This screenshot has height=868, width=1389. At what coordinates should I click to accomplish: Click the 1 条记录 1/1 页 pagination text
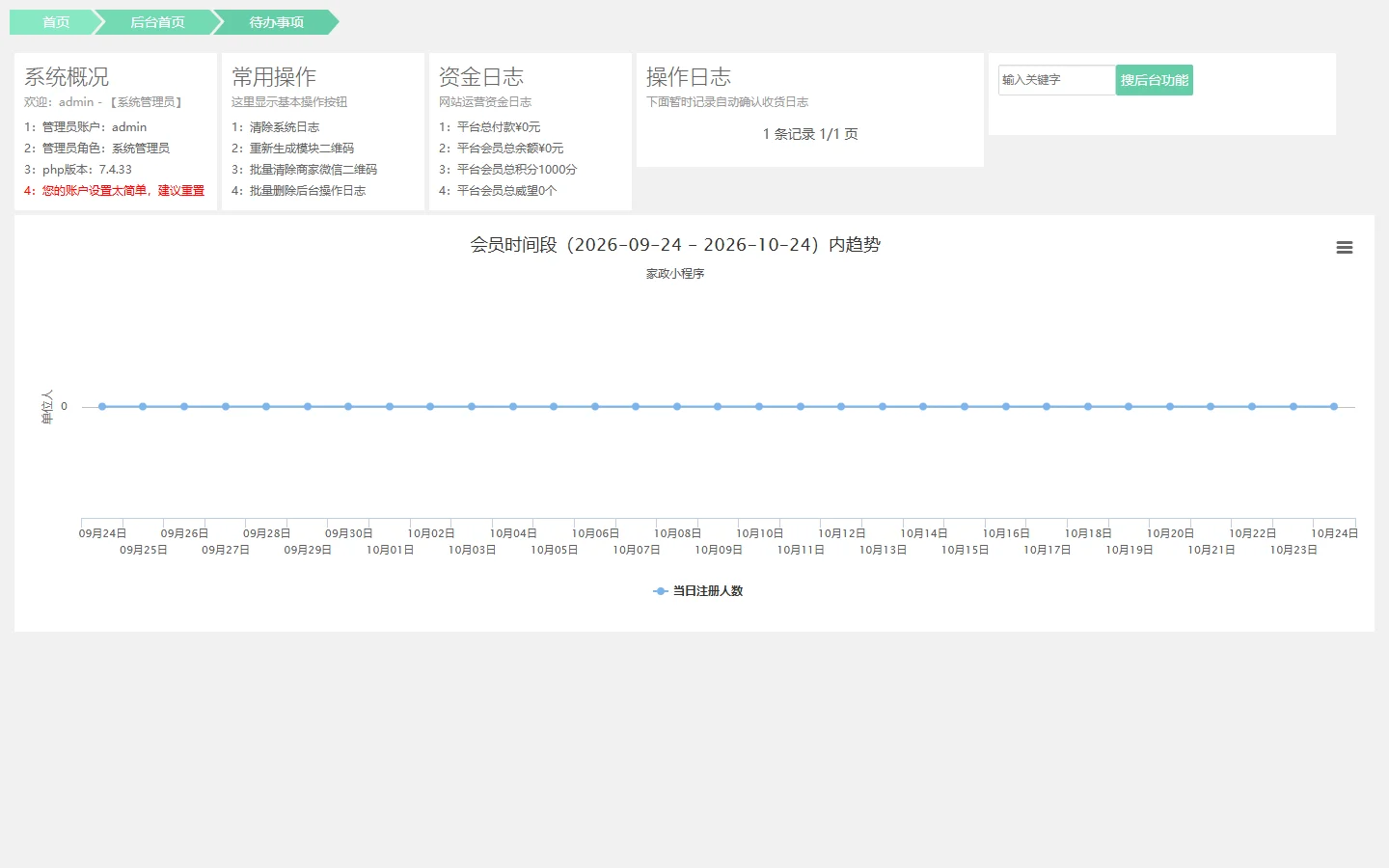[x=810, y=134]
